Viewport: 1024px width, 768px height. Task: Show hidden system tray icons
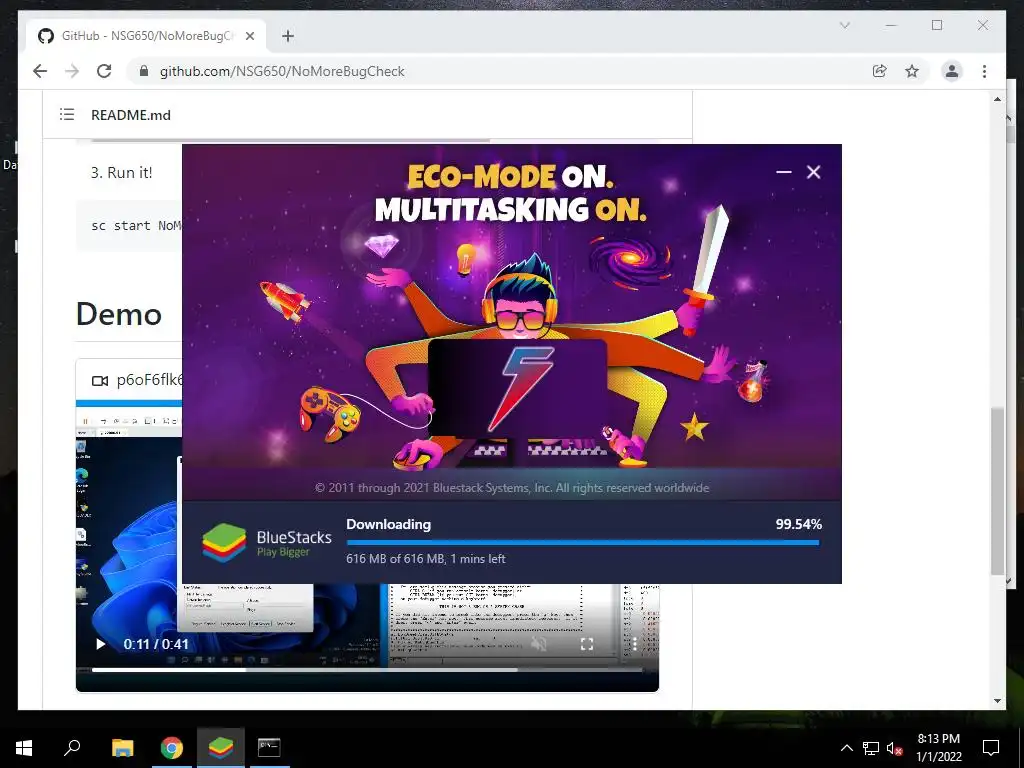[x=846, y=748]
